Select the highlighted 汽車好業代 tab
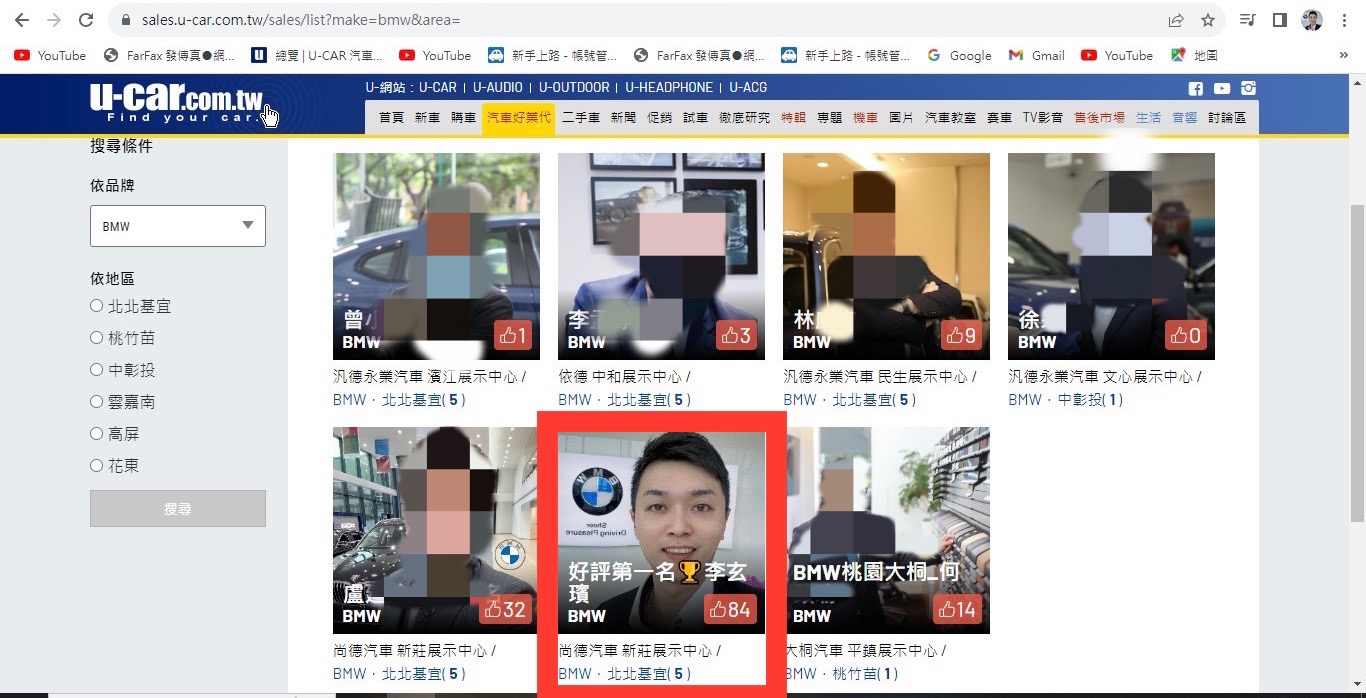Viewport: 1366px width, 698px height. 518,118
